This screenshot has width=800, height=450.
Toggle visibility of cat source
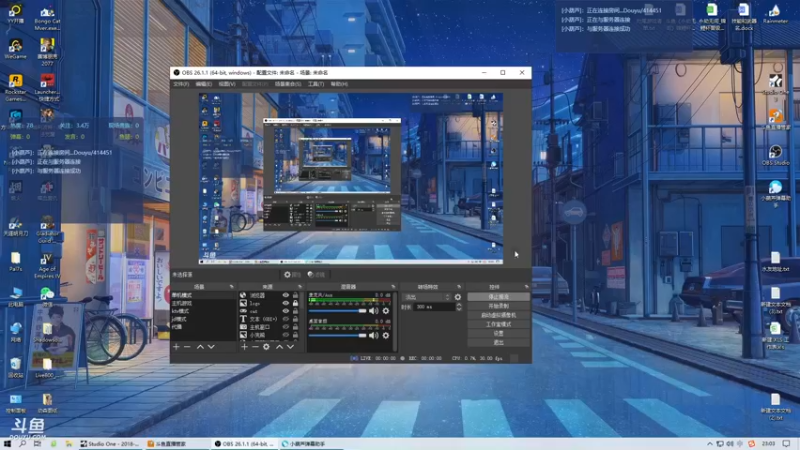click(286, 311)
